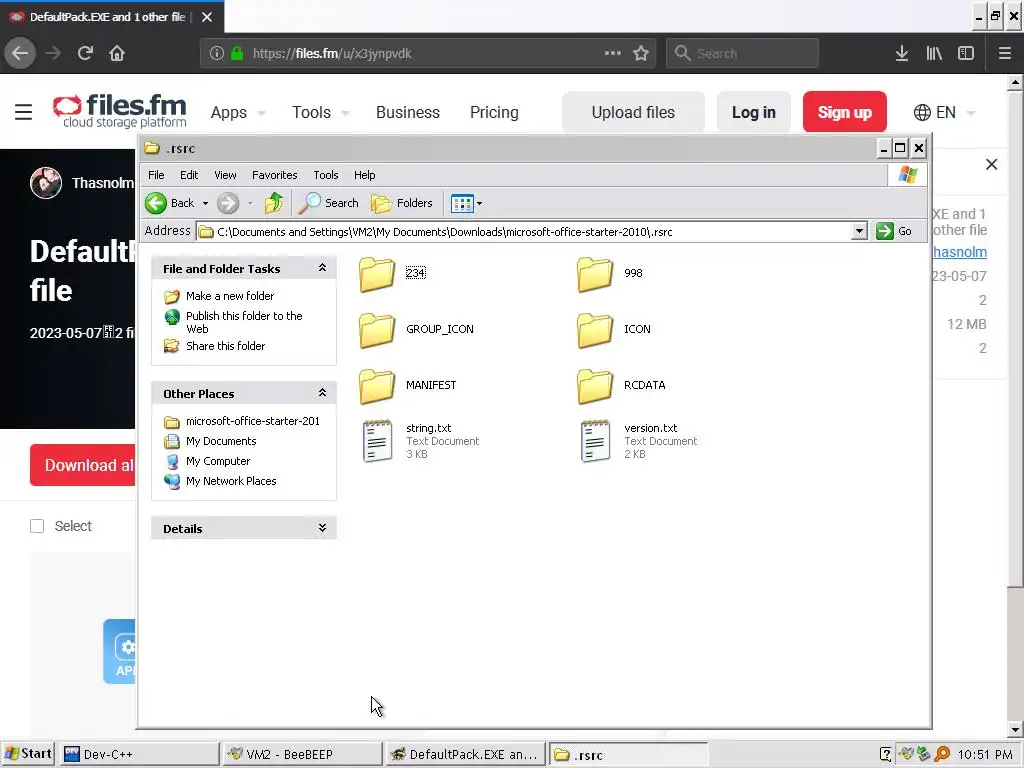
Task: Click the Upload files button
Action: tap(633, 112)
